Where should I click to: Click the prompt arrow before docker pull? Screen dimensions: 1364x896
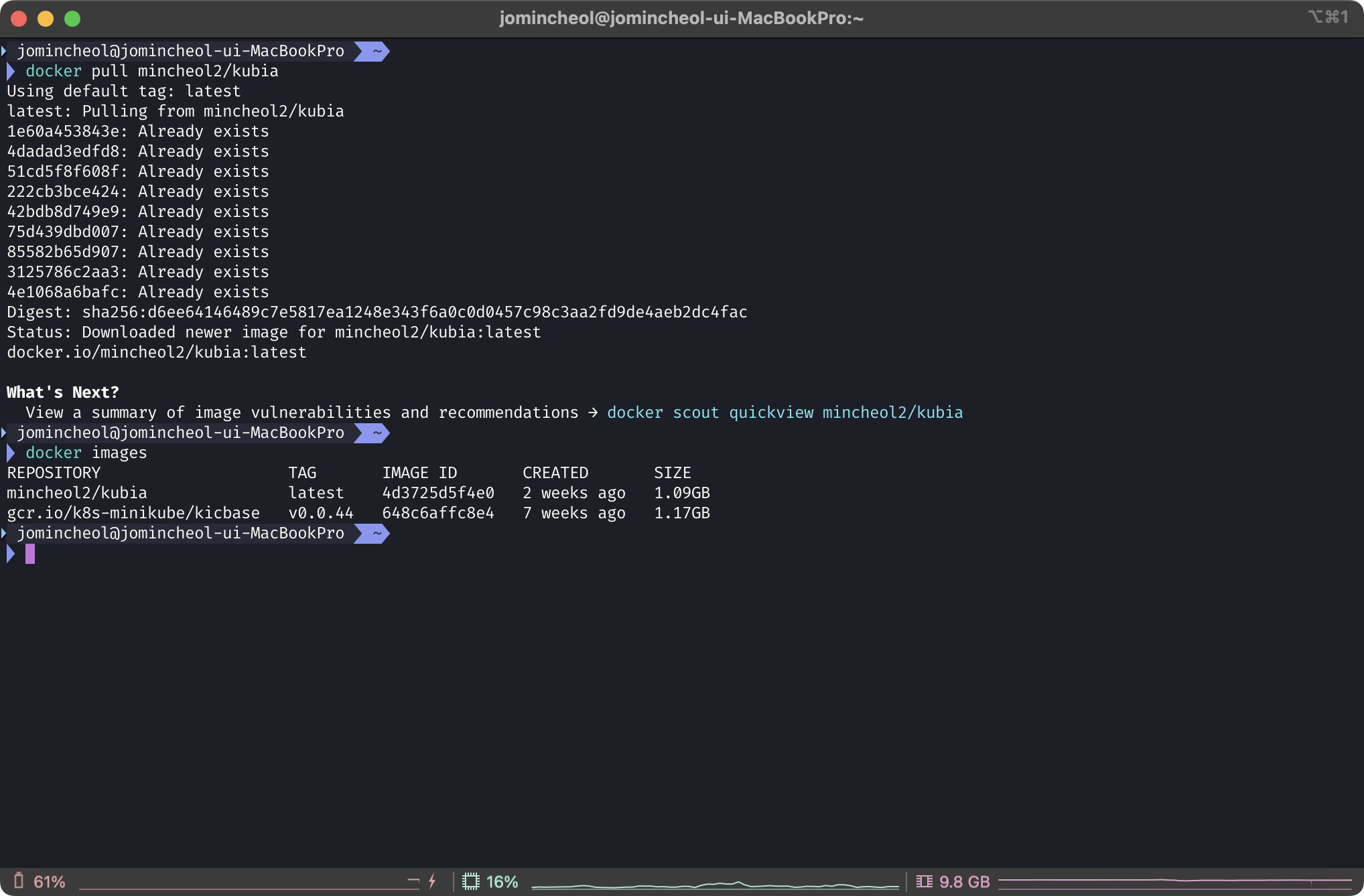(x=11, y=72)
